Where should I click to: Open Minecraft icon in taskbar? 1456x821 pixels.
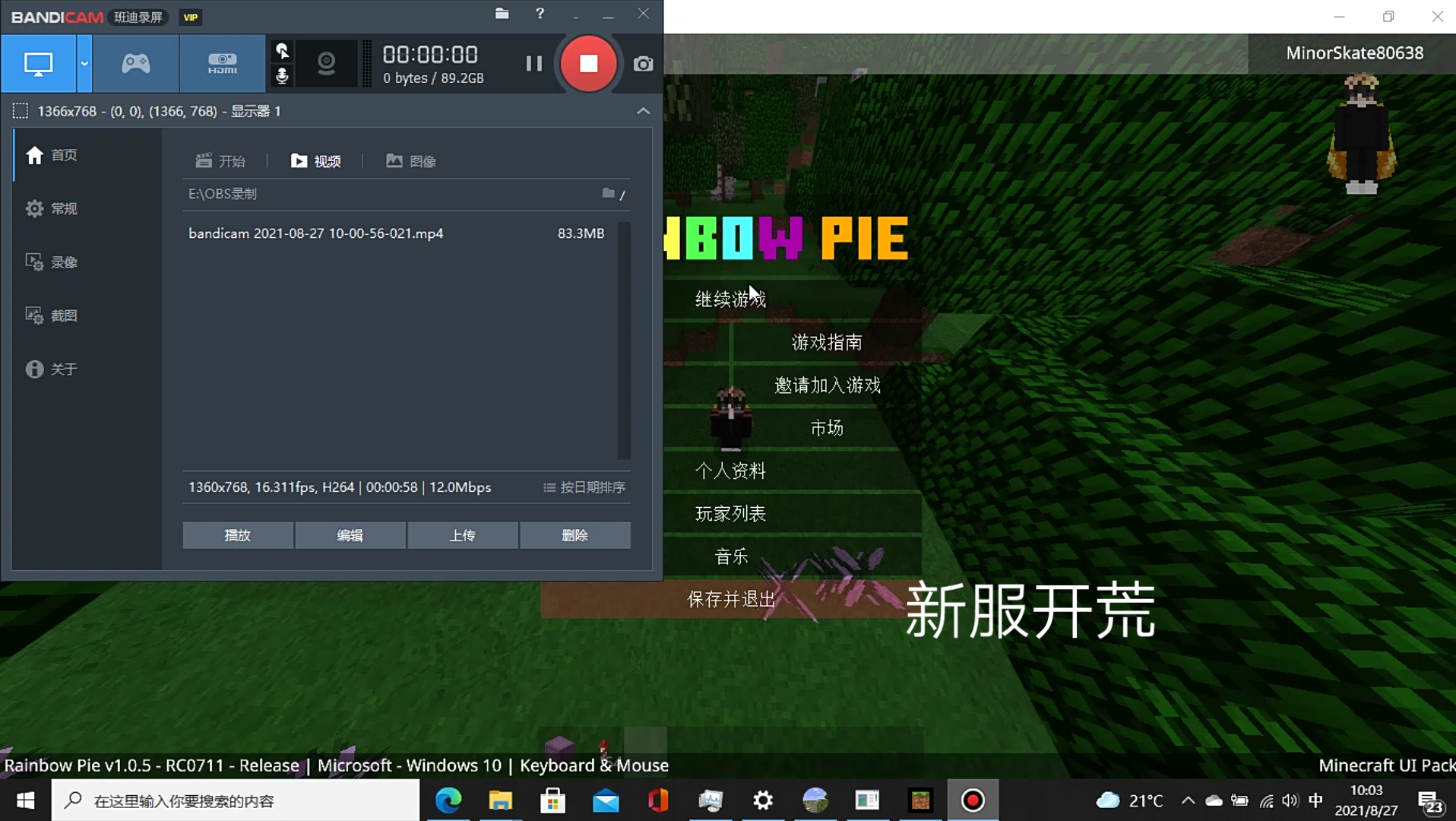pyautogui.click(x=920, y=800)
